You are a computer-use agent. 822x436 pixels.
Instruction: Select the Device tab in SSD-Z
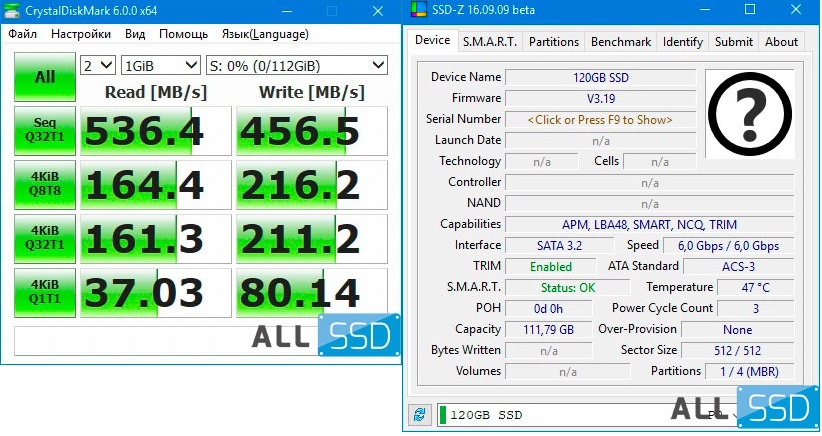[x=432, y=40]
